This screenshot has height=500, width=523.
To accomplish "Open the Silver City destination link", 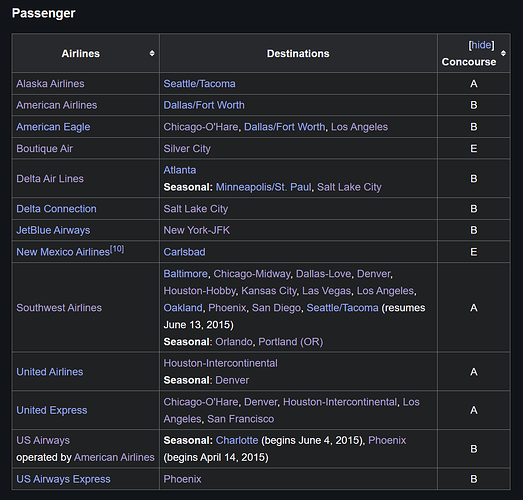I will tap(187, 148).
